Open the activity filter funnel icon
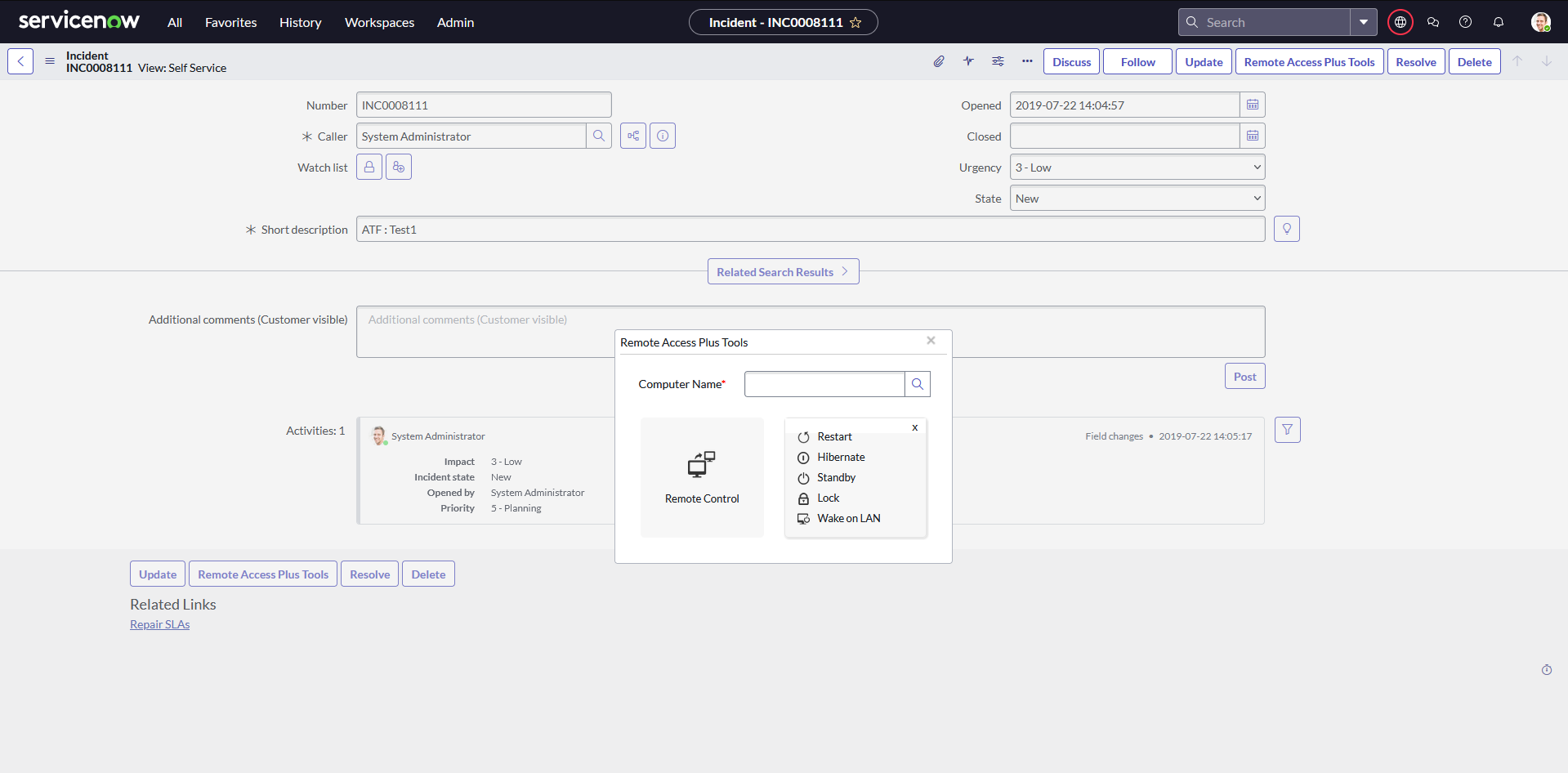Image resolution: width=1568 pixels, height=773 pixels. (1287, 430)
